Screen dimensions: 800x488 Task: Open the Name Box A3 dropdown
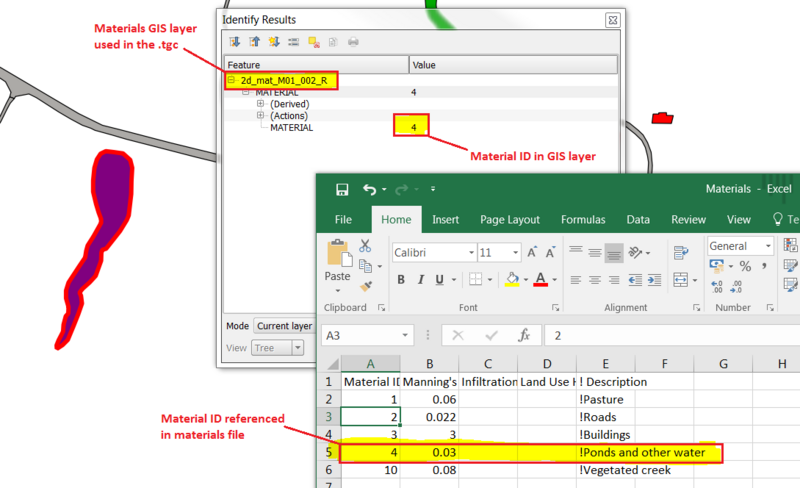(x=405, y=335)
